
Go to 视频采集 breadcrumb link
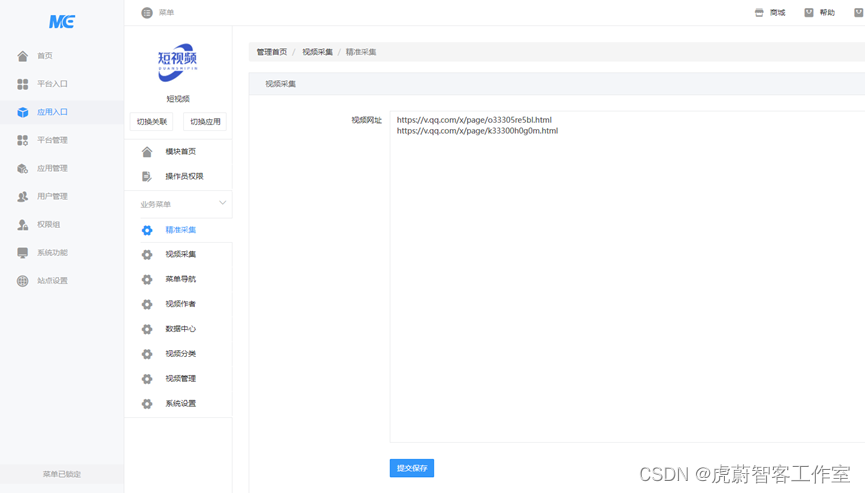pyautogui.click(x=317, y=52)
